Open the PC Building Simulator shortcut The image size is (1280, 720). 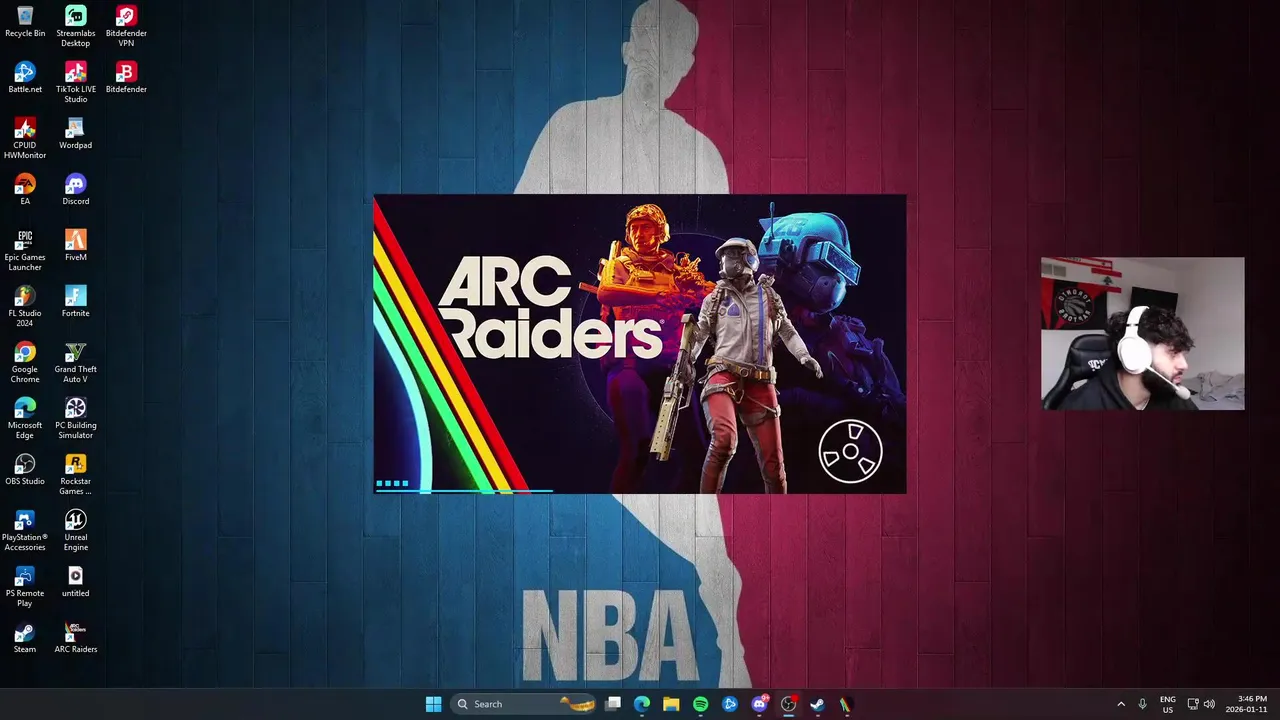(x=75, y=418)
